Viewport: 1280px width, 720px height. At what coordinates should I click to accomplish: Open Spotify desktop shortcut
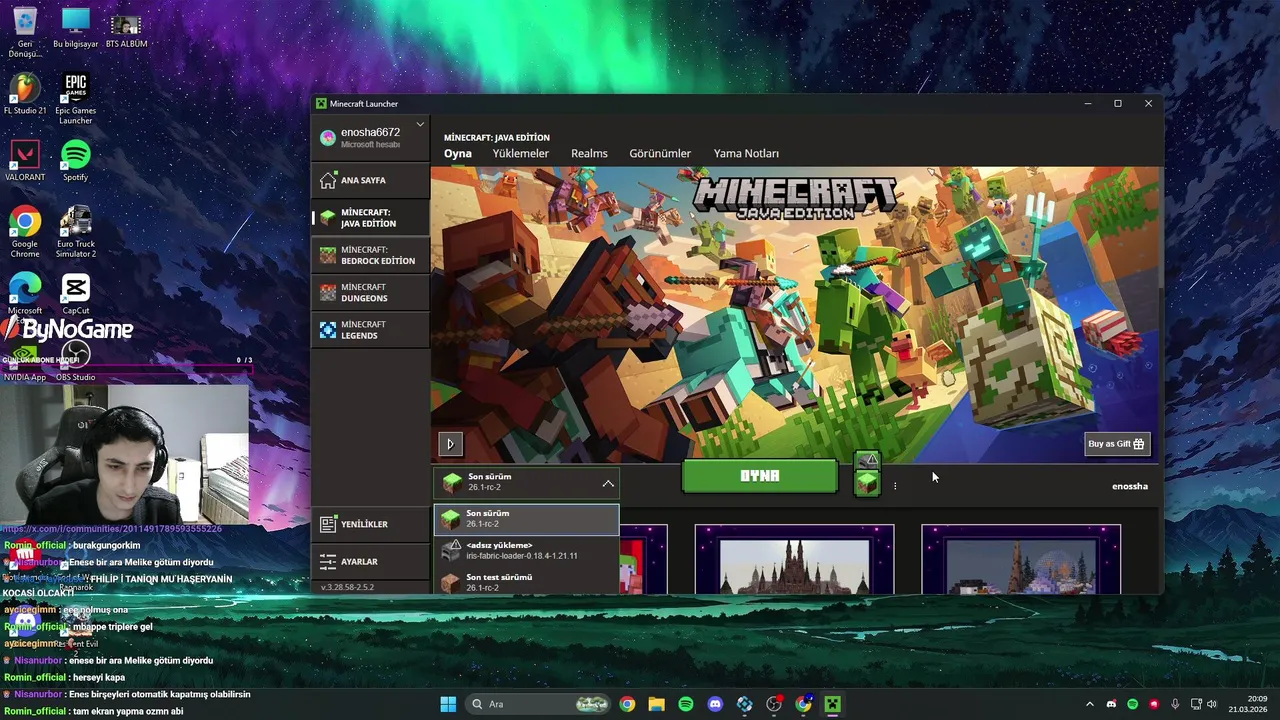click(76, 161)
